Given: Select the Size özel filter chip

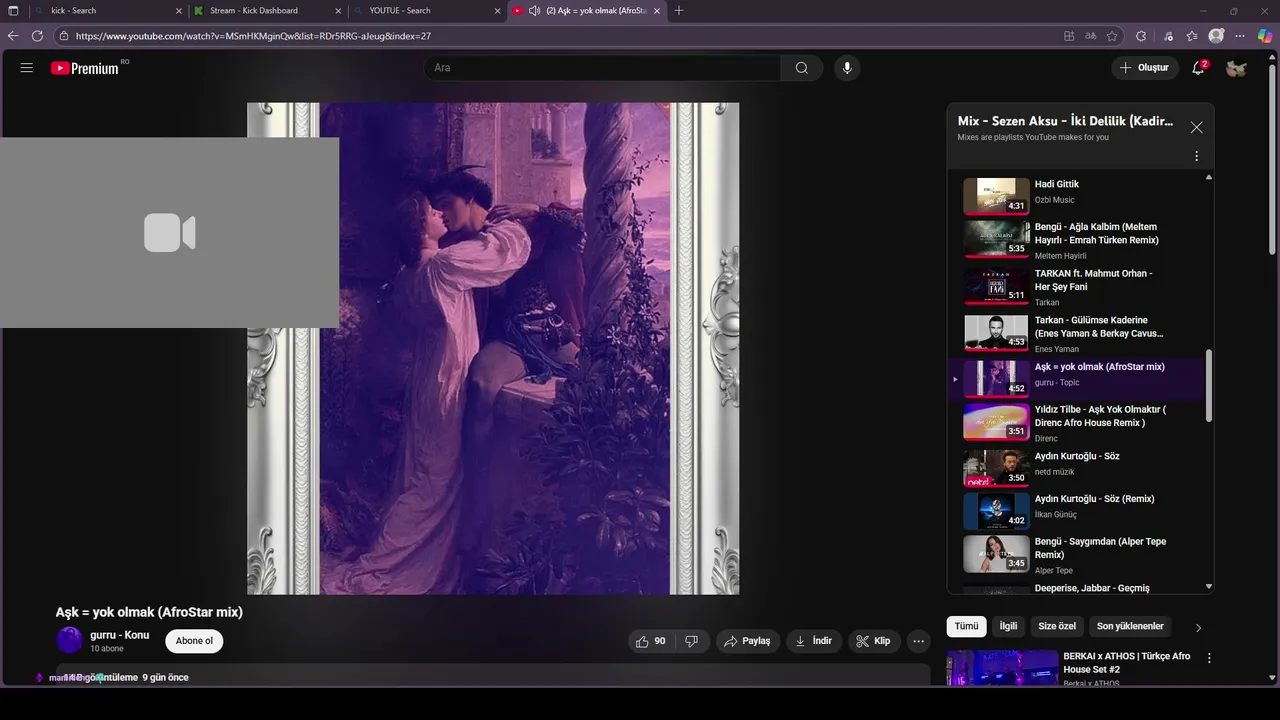Looking at the screenshot, I should pos(1057,626).
